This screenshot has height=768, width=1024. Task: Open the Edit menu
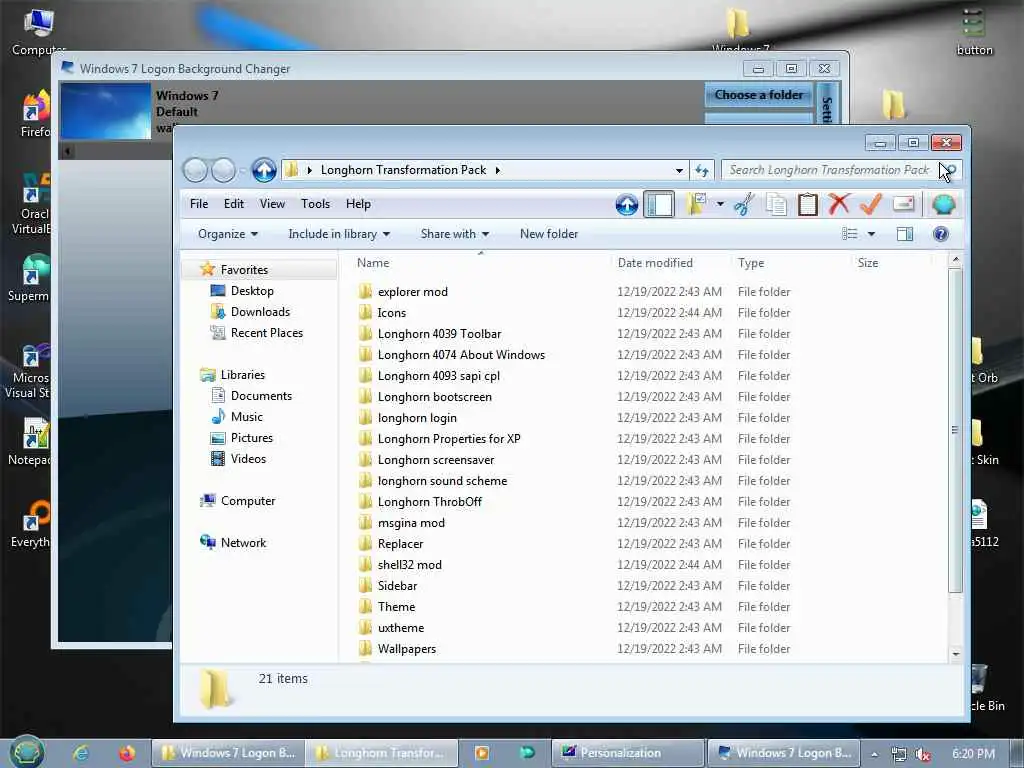tap(234, 204)
